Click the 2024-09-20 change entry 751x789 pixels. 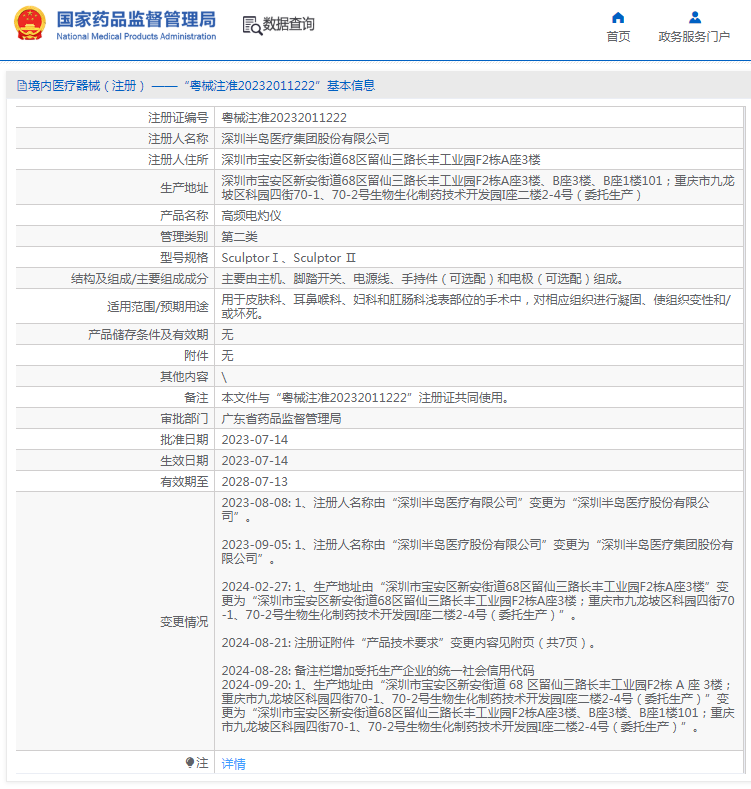point(478,706)
